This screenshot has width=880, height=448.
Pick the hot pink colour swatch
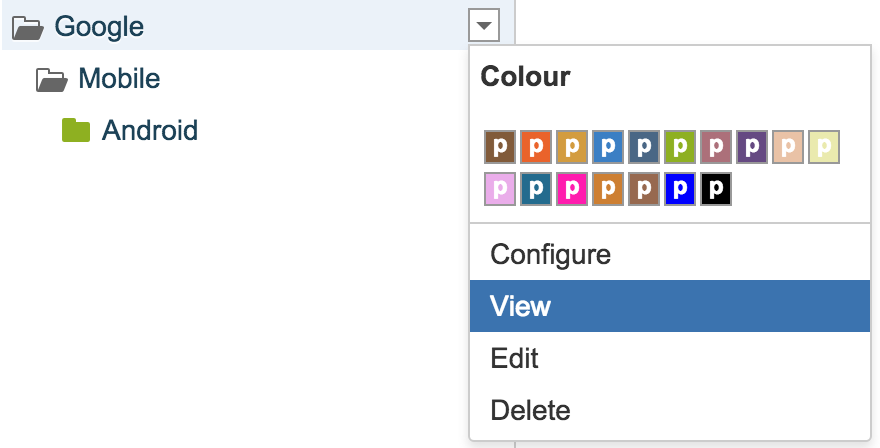click(571, 189)
